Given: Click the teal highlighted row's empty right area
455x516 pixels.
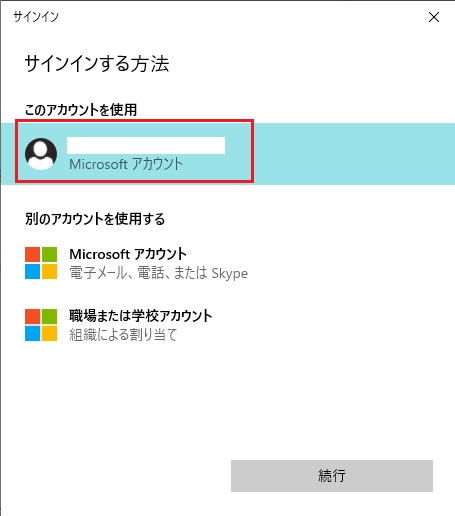Looking at the screenshot, I should pos(353,154).
